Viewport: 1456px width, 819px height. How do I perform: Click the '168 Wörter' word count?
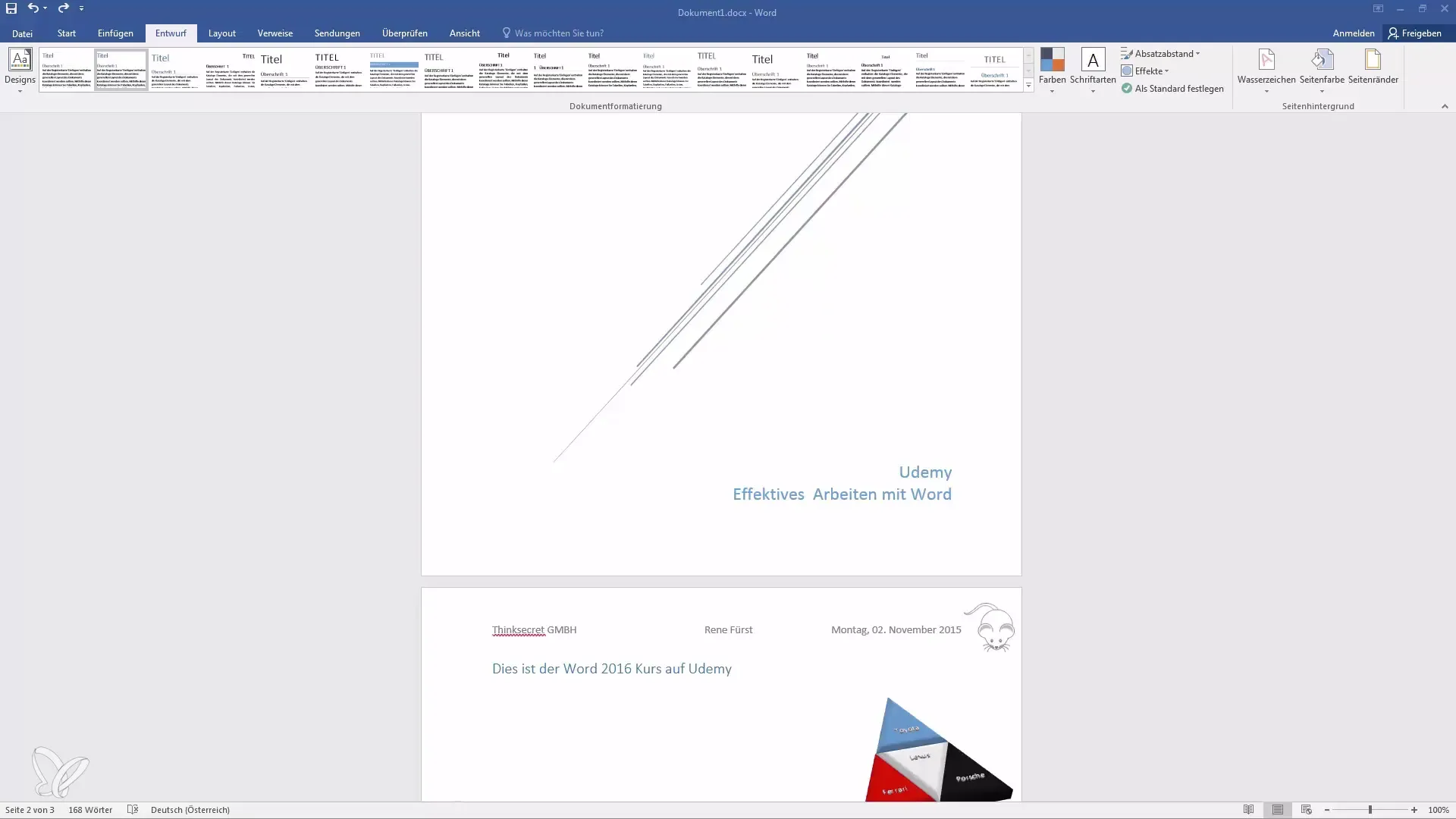point(90,811)
